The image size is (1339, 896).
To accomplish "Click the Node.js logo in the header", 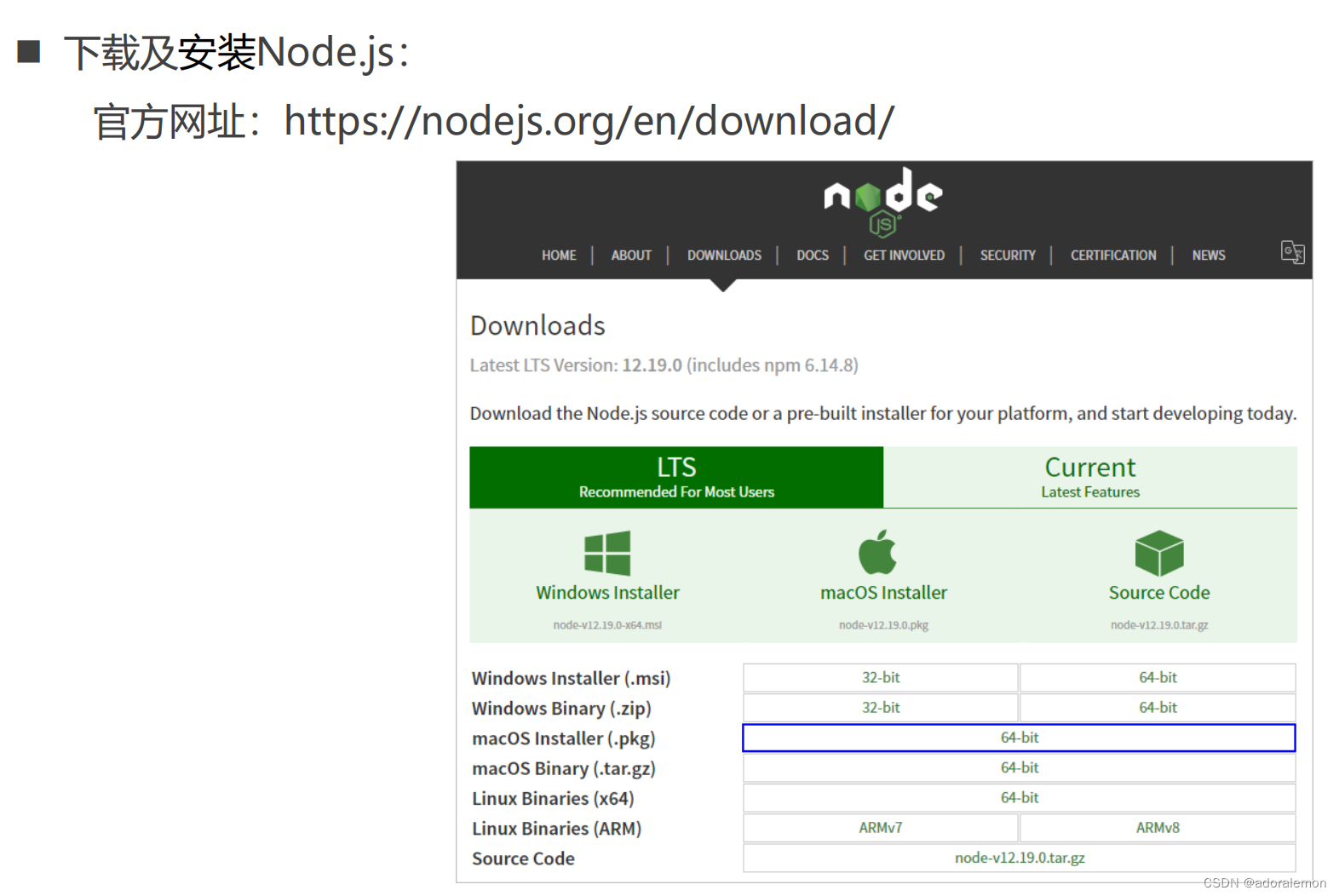I will [x=883, y=202].
